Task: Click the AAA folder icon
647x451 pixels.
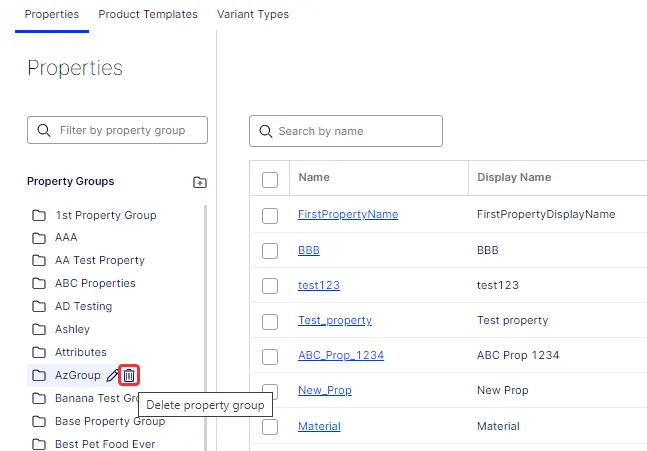Action: point(39,238)
